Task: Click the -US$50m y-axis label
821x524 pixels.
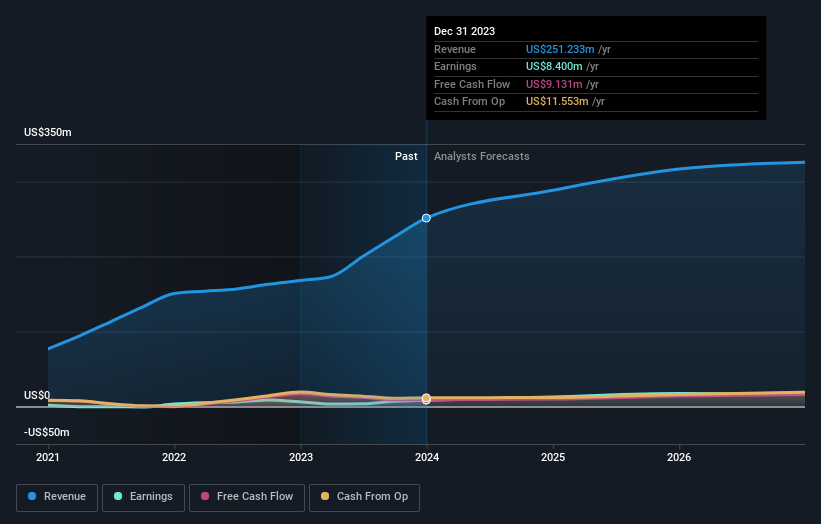Action: [47, 432]
